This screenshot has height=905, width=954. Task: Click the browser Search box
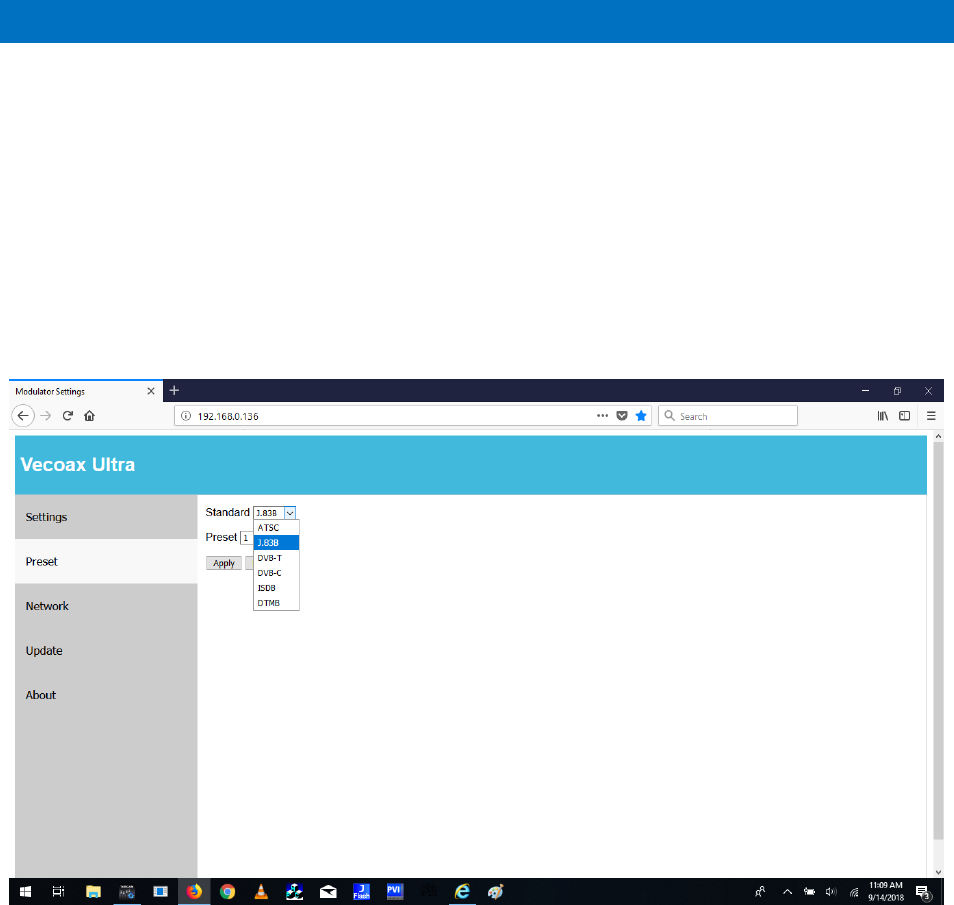(x=728, y=416)
